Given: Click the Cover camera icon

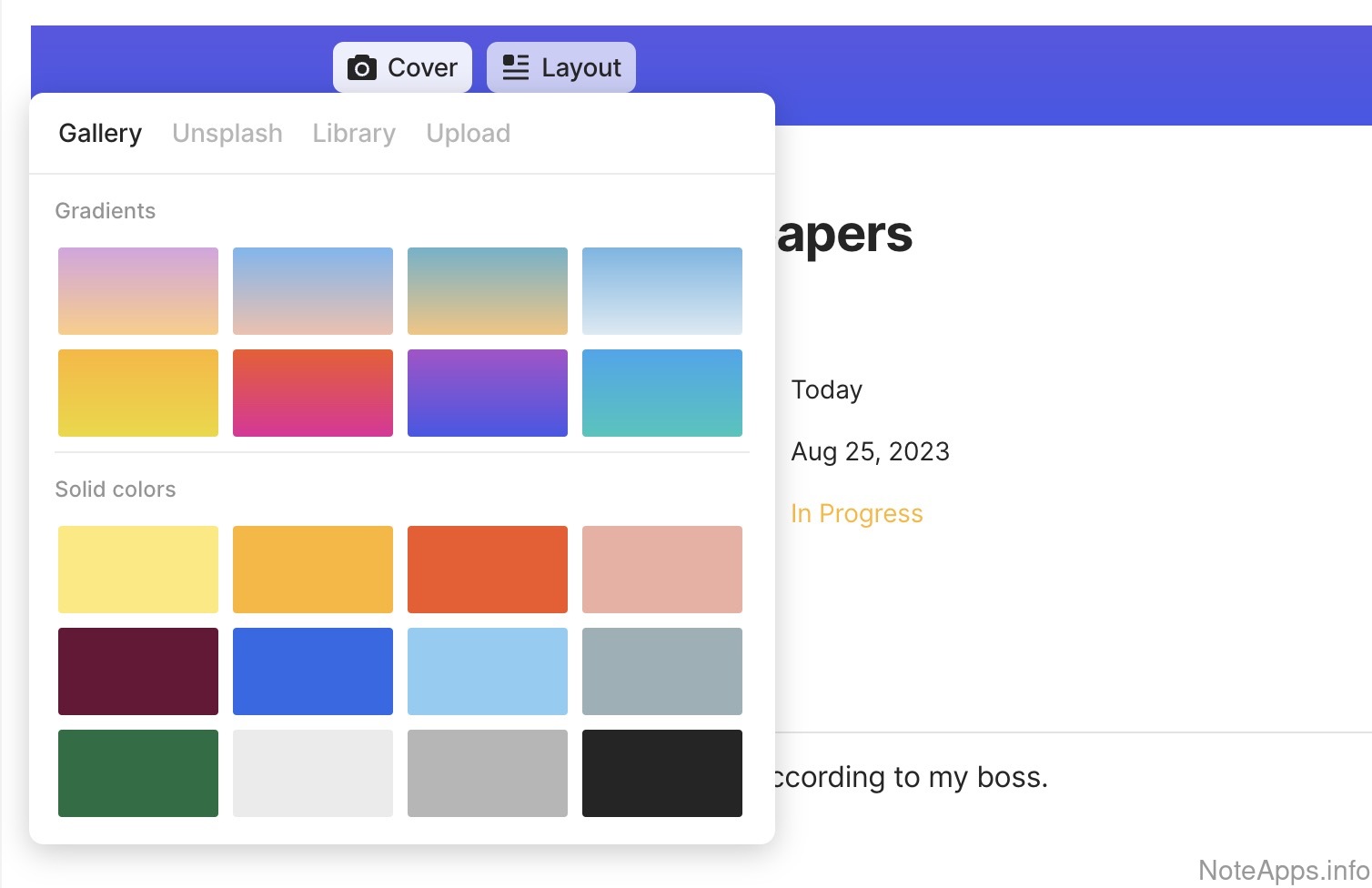Looking at the screenshot, I should click(x=362, y=68).
